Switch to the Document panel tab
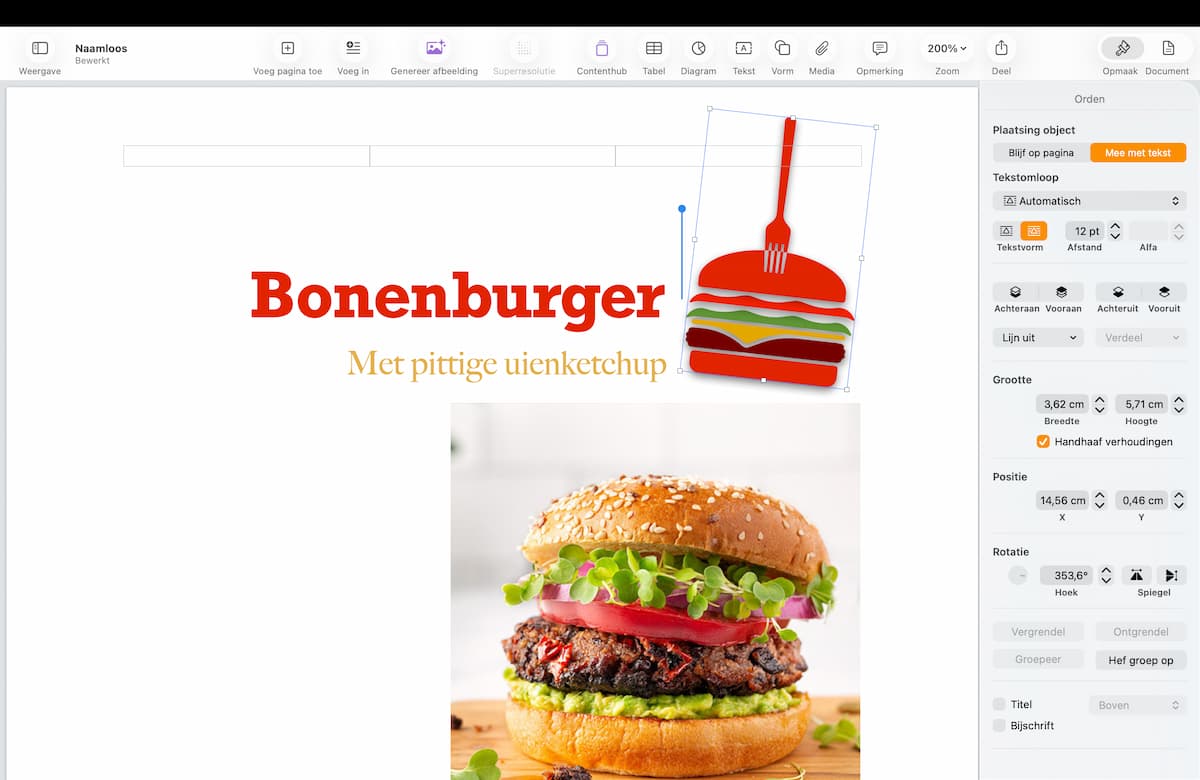The height and width of the screenshot is (780, 1200). 1167,48
